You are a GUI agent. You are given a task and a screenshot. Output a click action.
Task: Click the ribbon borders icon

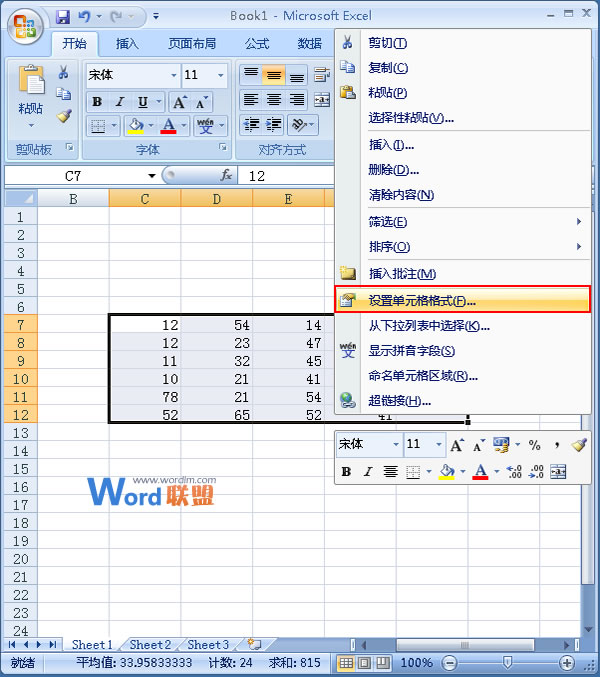click(98, 126)
